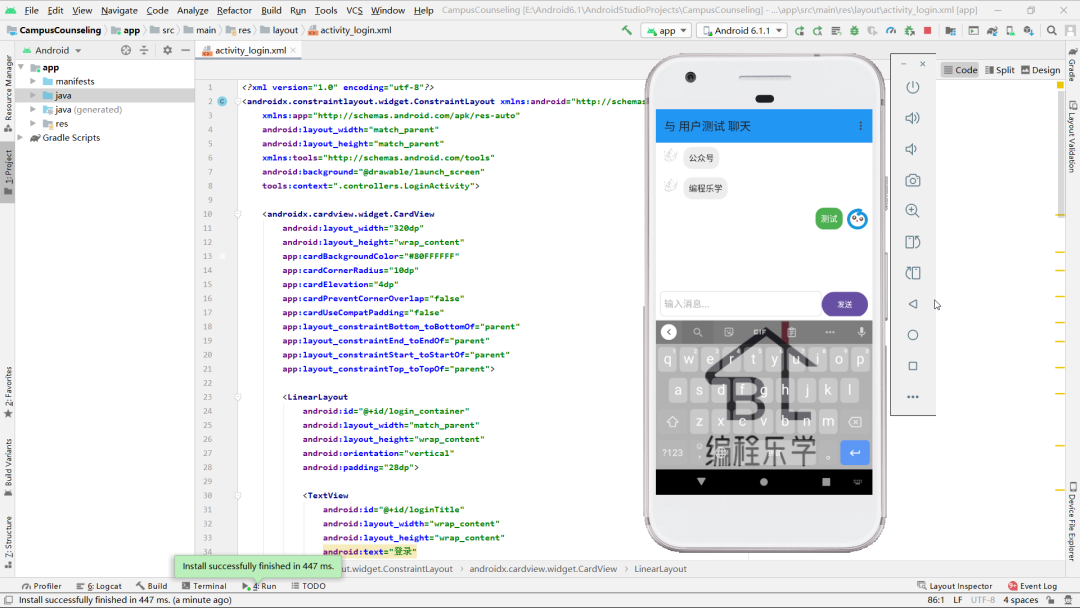Open the UTF-8 encoding selector
Viewport: 1080px width, 608px height.
pos(983,600)
